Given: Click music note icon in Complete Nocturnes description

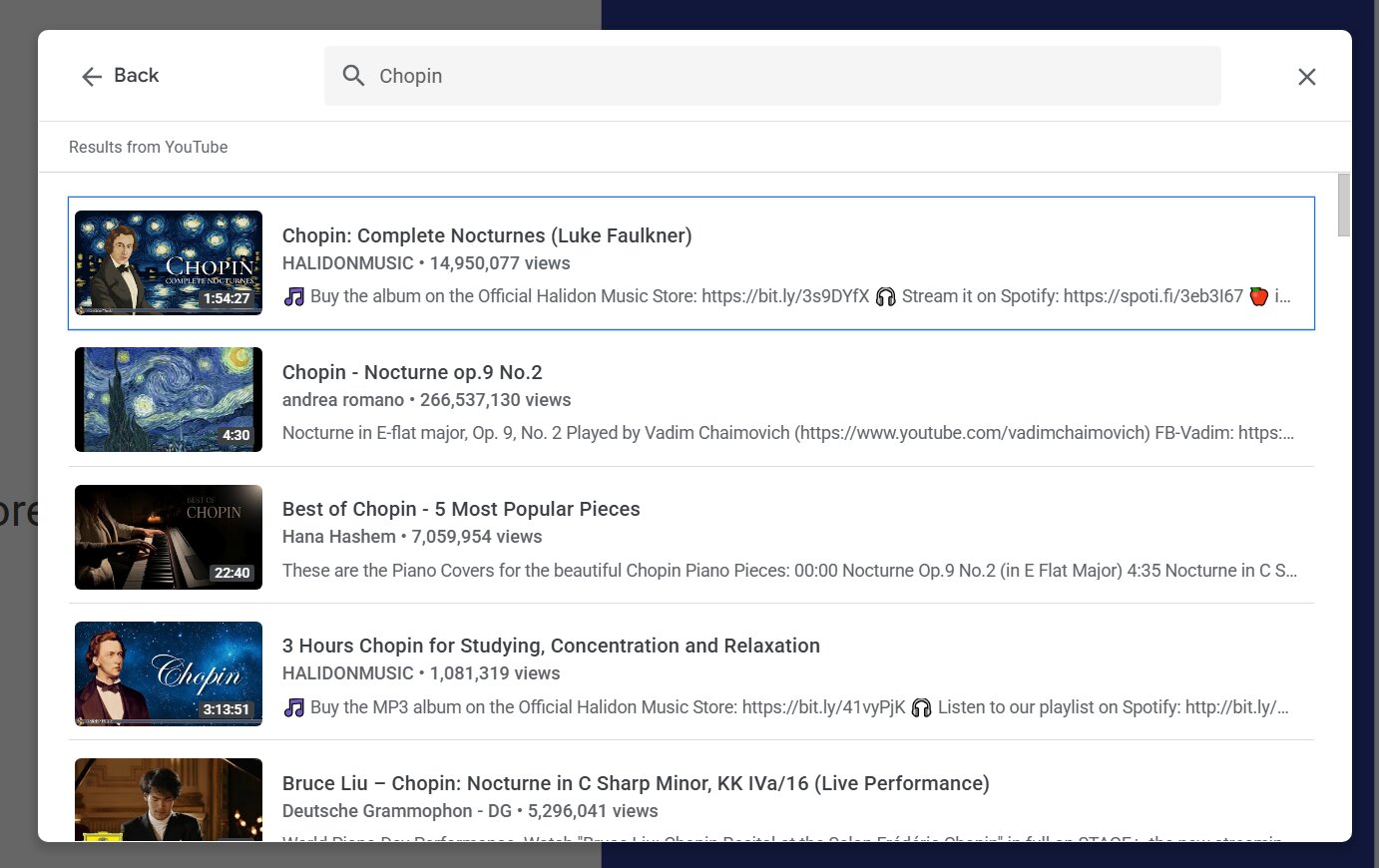Looking at the screenshot, I should 294,296.
